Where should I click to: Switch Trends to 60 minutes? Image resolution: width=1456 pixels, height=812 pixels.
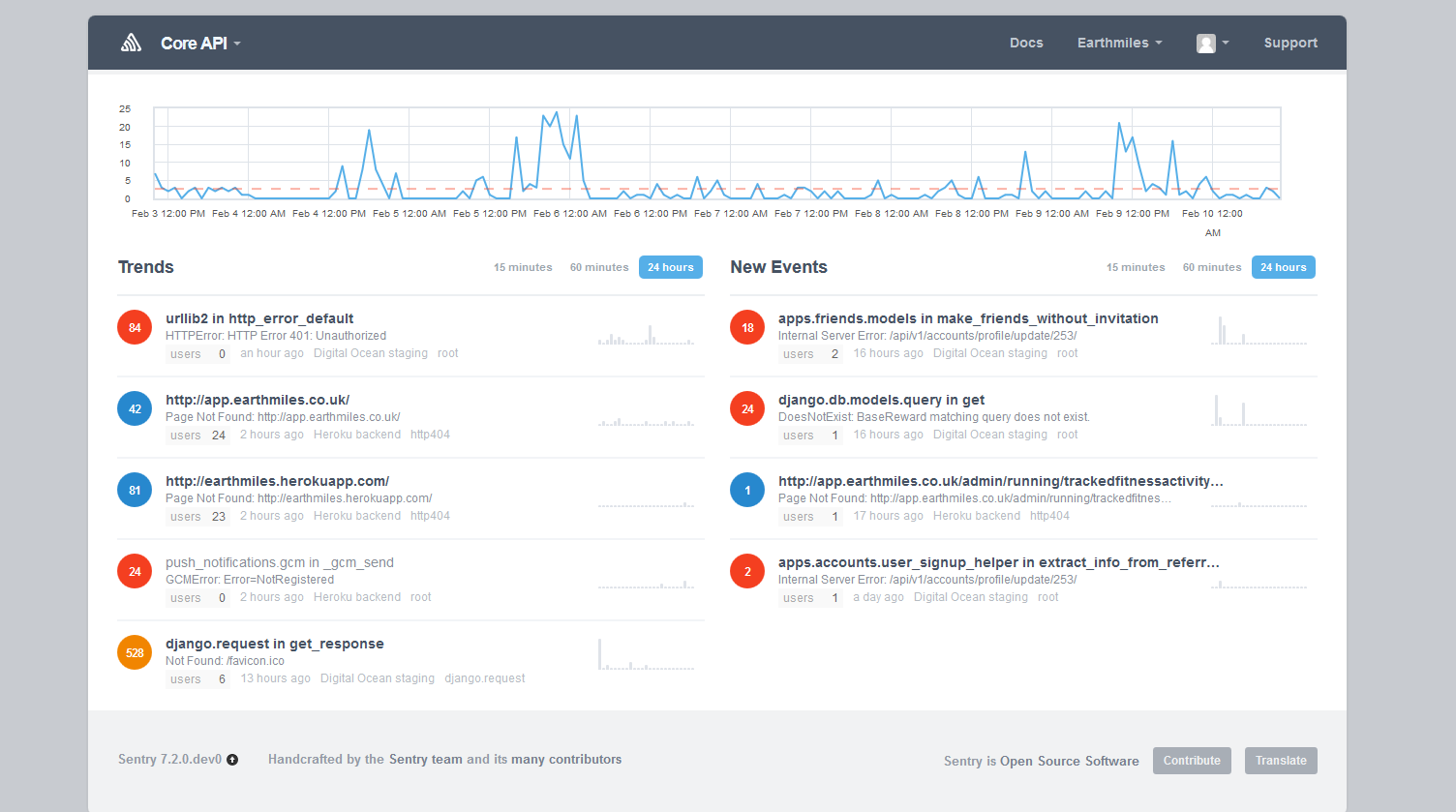[599, 267]
